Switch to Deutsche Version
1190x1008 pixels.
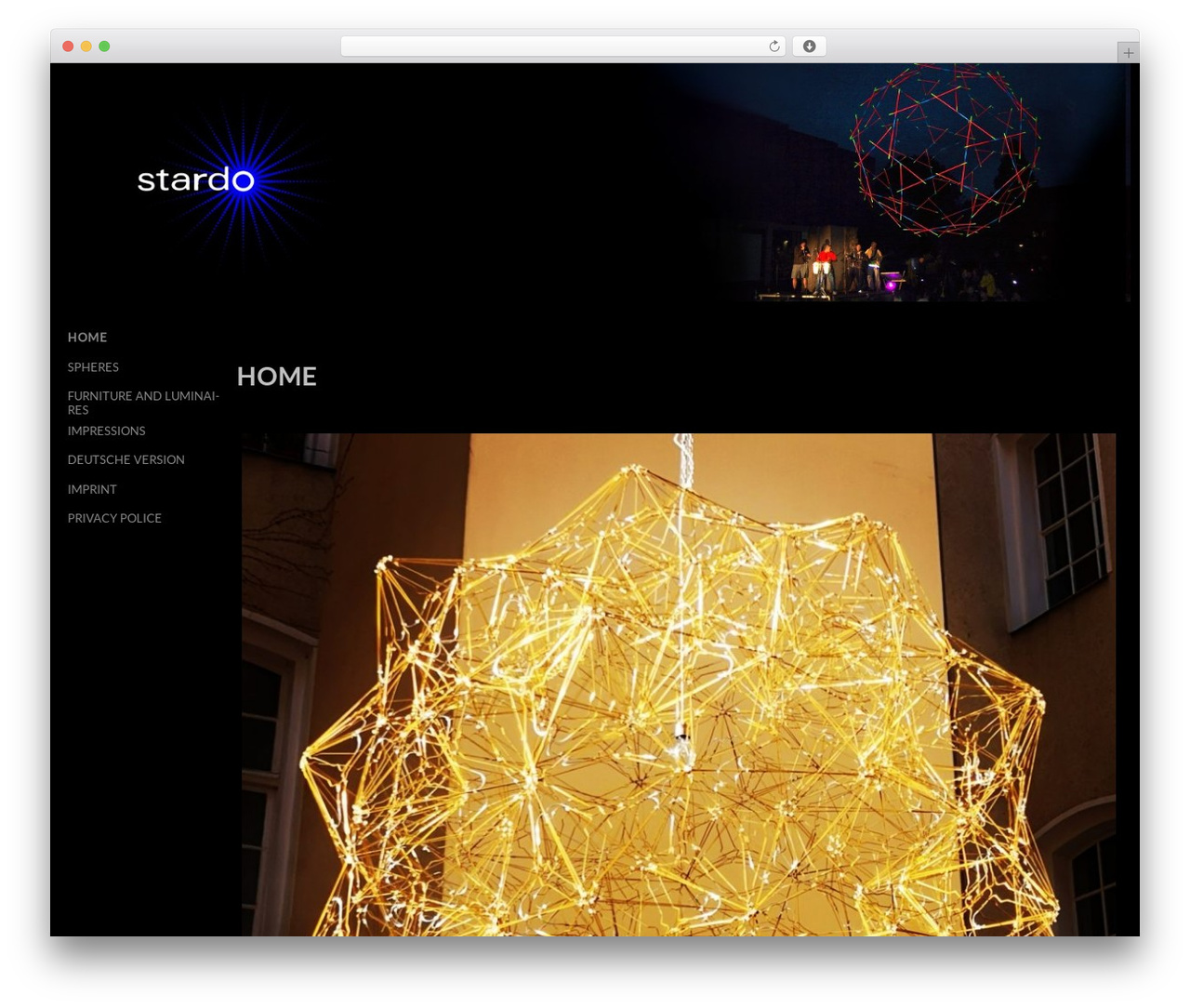pos(126,459)
